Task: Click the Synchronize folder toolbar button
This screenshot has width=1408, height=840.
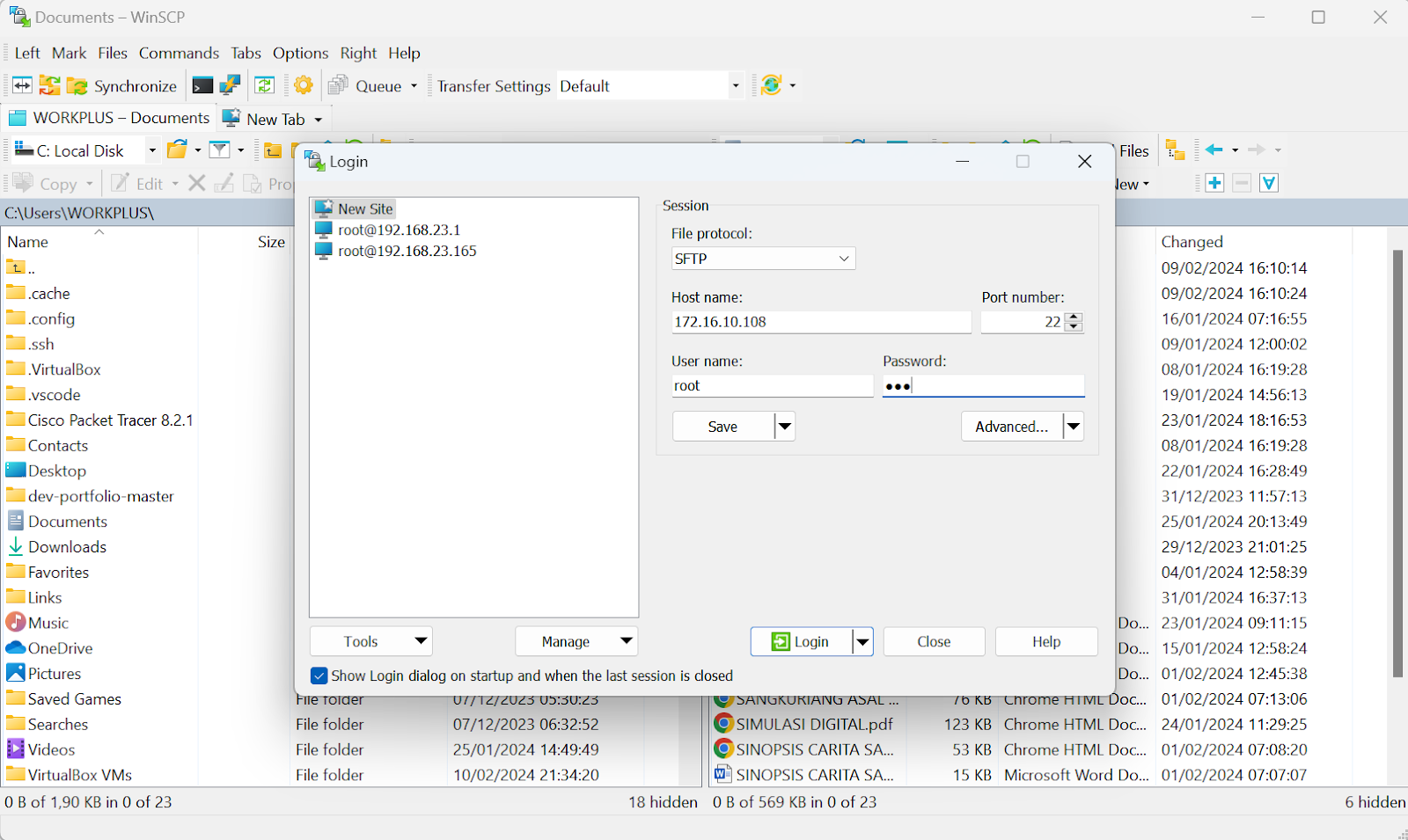Action: coord(122,85)
